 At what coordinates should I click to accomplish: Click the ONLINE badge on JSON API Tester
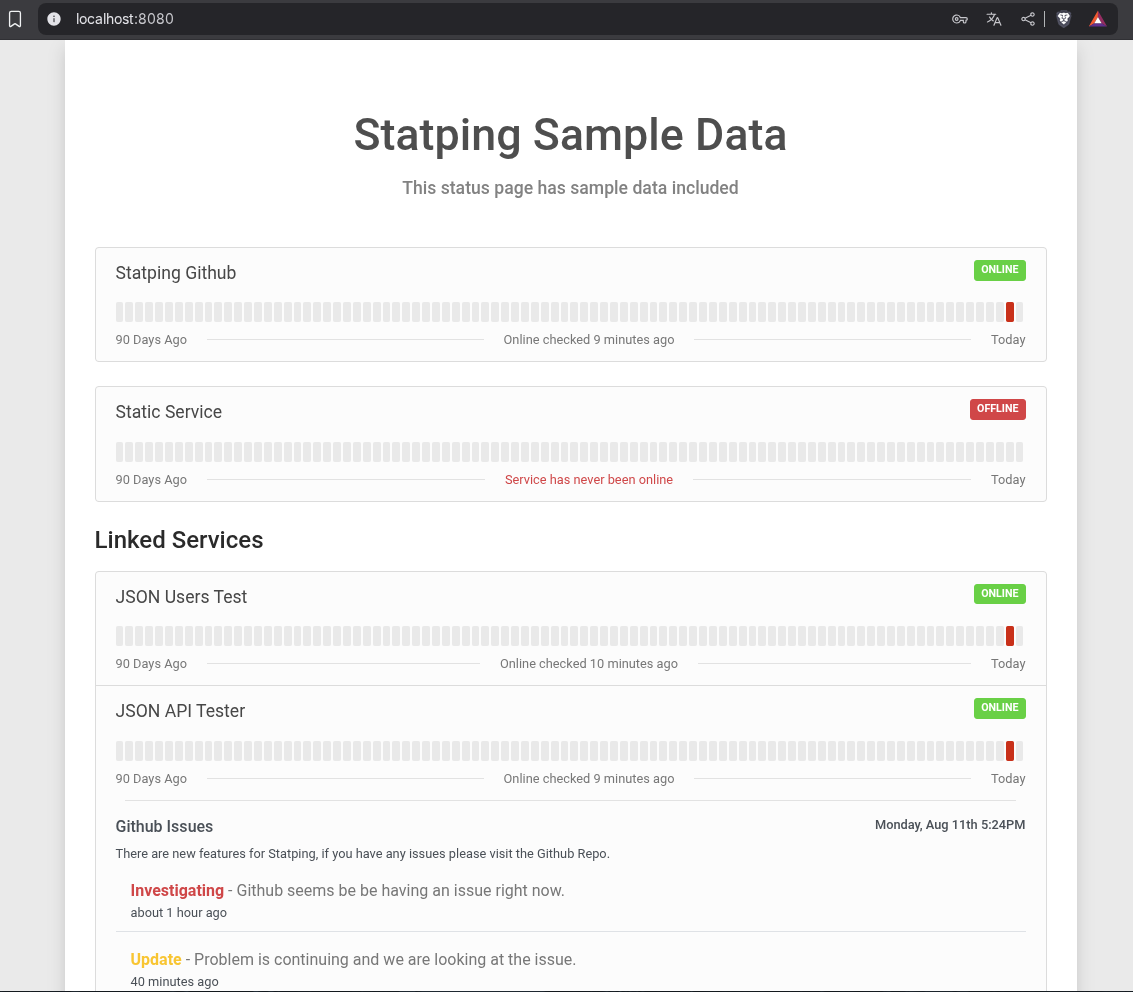click(x=1000, y=708)
